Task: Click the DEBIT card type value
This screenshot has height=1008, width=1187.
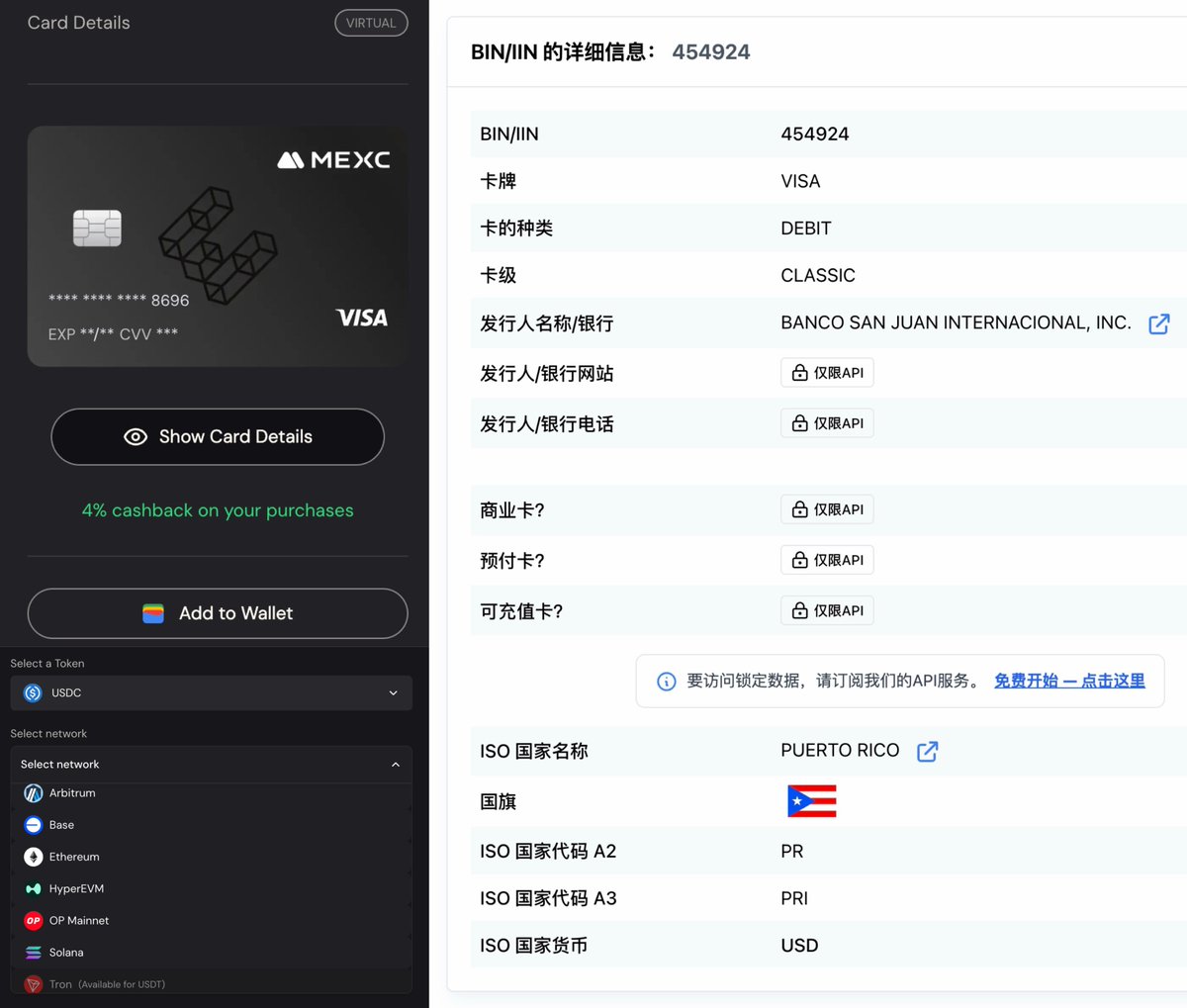Action: click(806, 229)
